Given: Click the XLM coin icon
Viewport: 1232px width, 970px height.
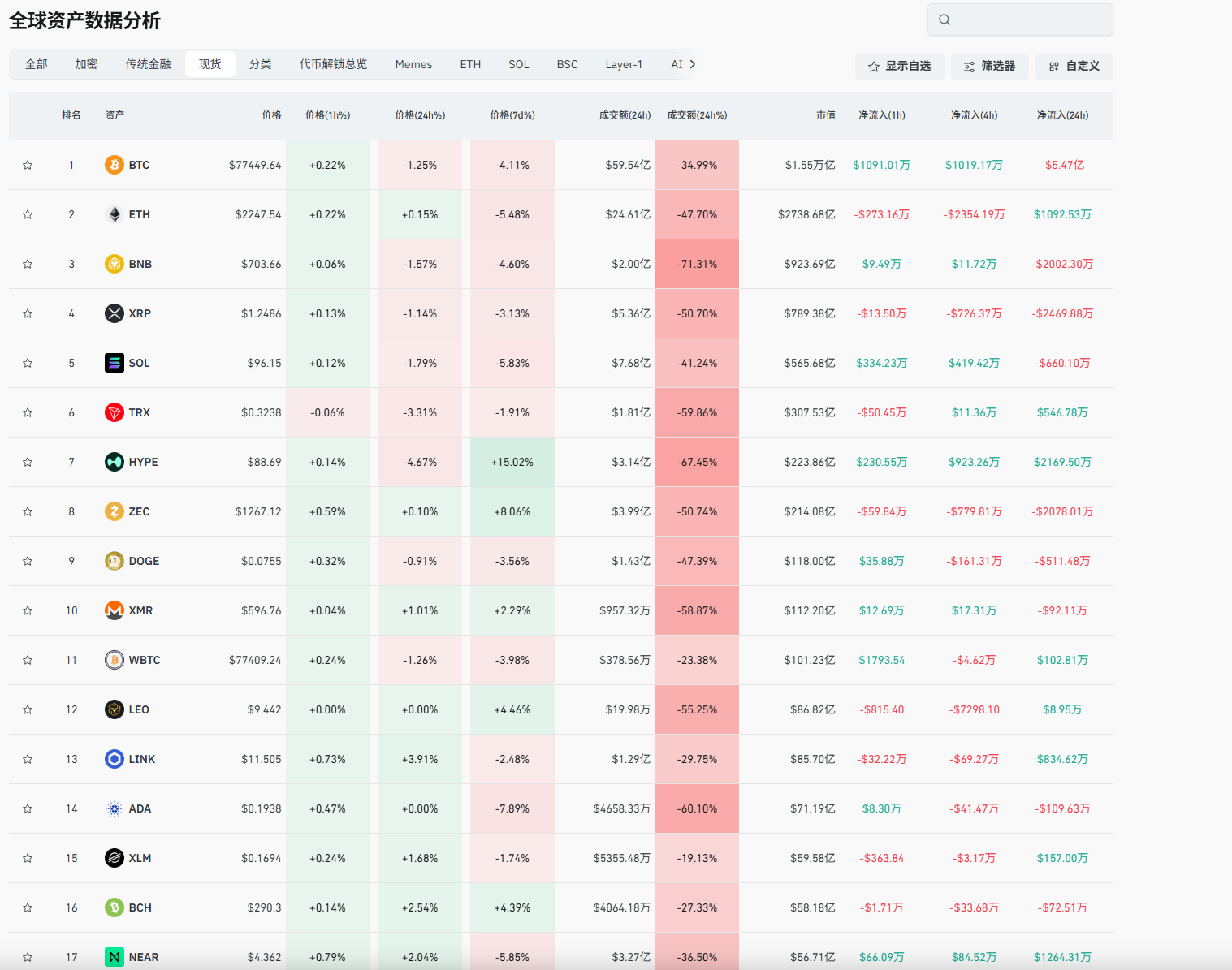Looking at the screenshot, I should tap(115, 858).
